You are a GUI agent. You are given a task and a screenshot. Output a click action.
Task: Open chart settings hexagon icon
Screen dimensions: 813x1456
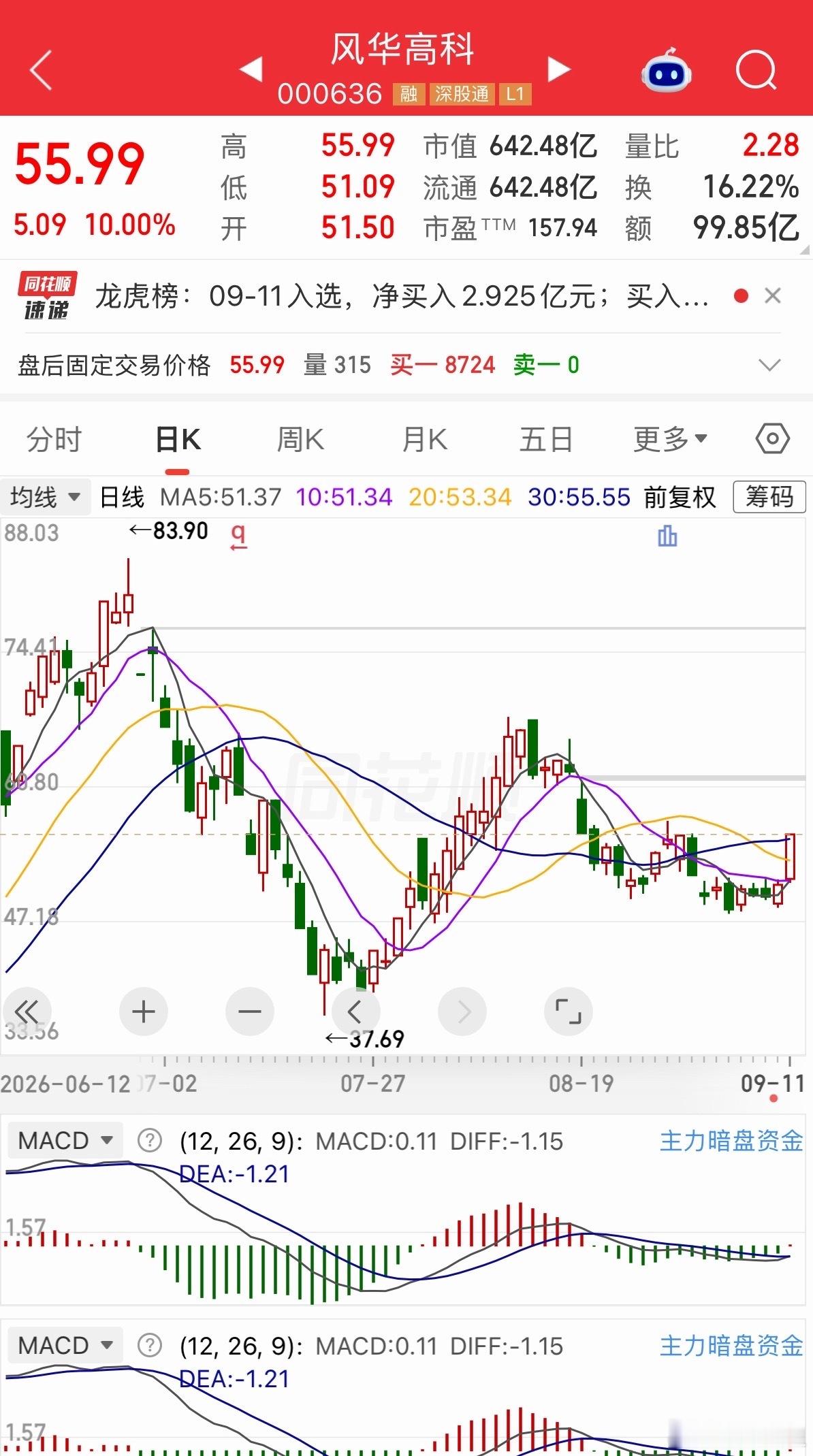[772, 439]
